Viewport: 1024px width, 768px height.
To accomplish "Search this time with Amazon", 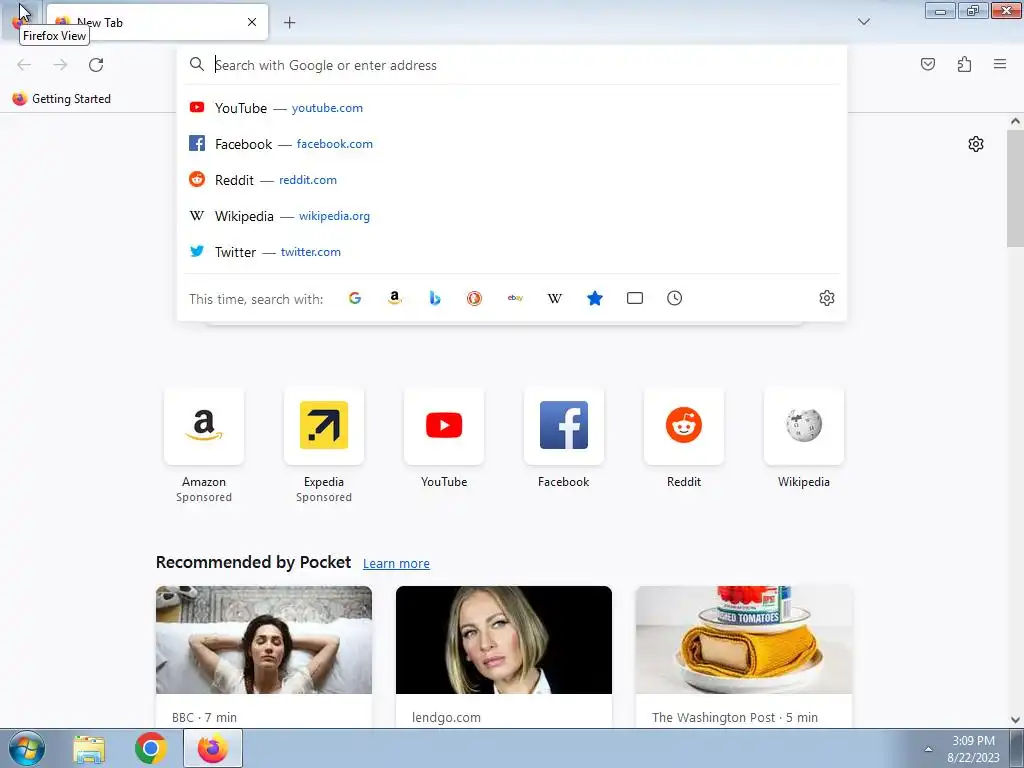I will [394, 298].
